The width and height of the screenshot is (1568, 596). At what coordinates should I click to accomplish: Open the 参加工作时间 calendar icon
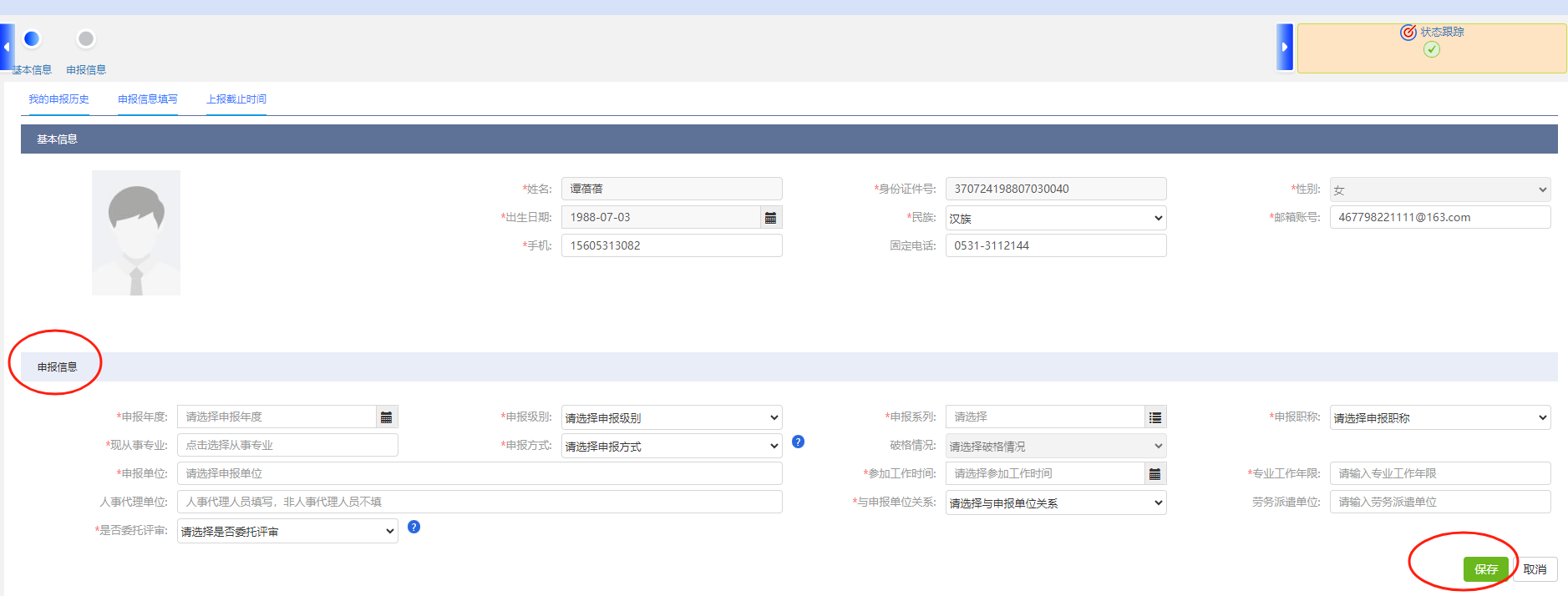tap(1154, 474)
